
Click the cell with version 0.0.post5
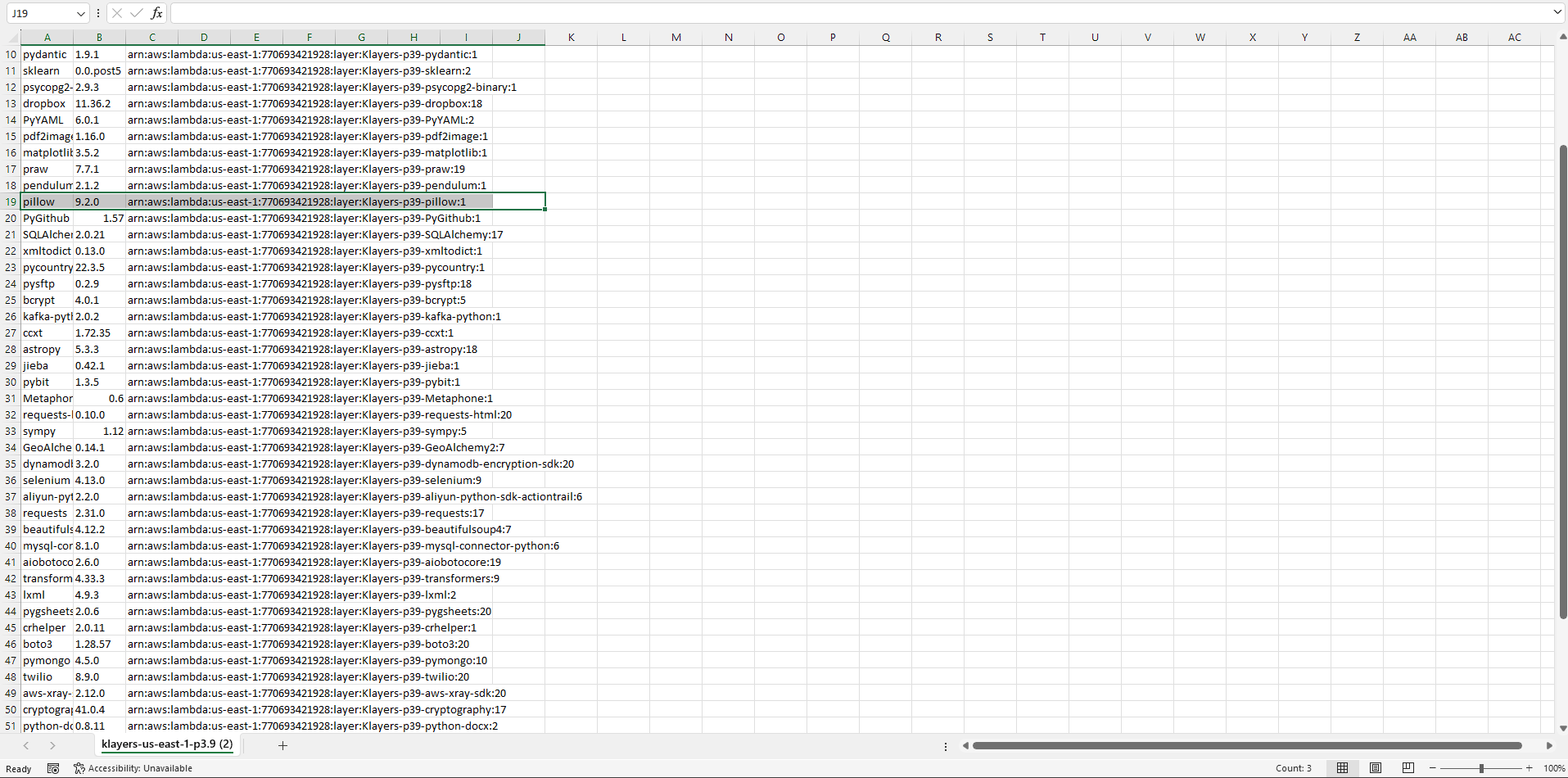(100, 70)
